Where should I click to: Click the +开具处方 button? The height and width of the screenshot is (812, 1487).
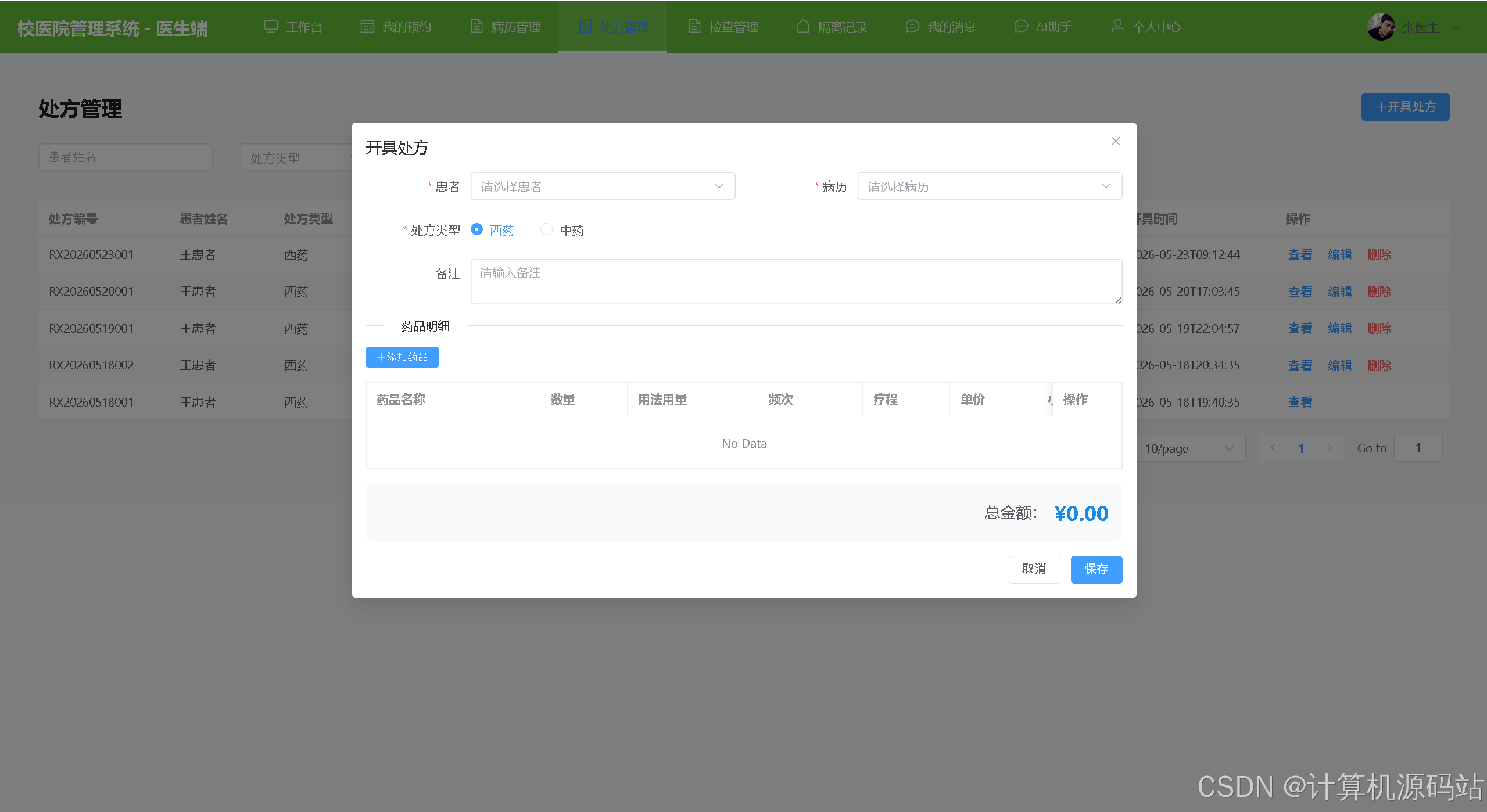(x=1405, y=107)
